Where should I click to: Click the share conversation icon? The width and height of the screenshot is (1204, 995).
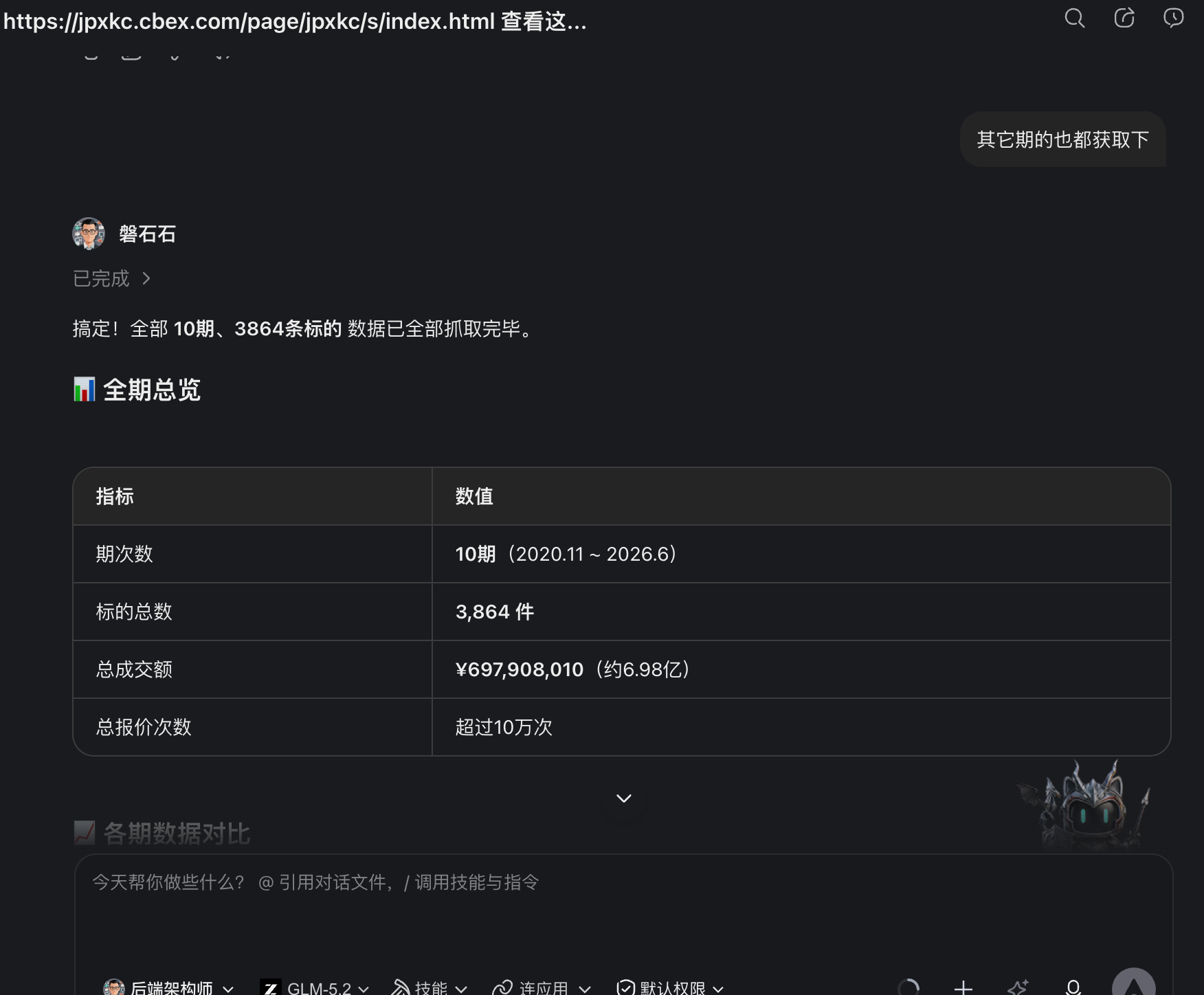pos(1124,19)
